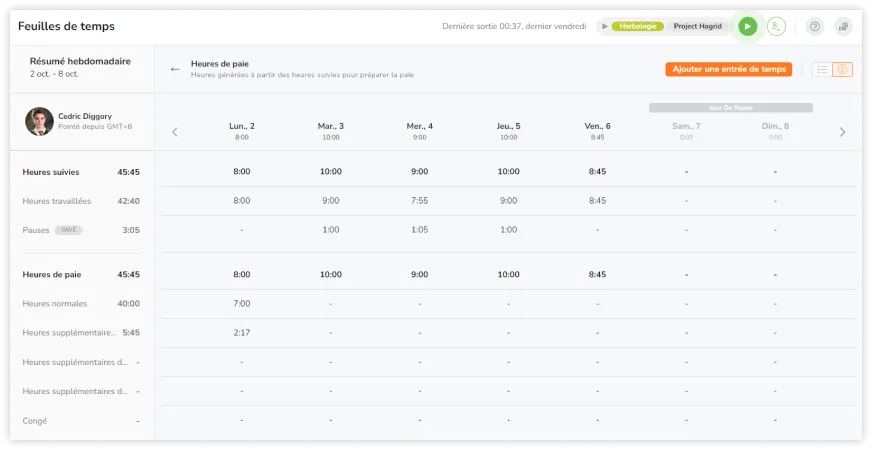Go to next week chevron
This screenshot has height=450, width=872.
842,132
